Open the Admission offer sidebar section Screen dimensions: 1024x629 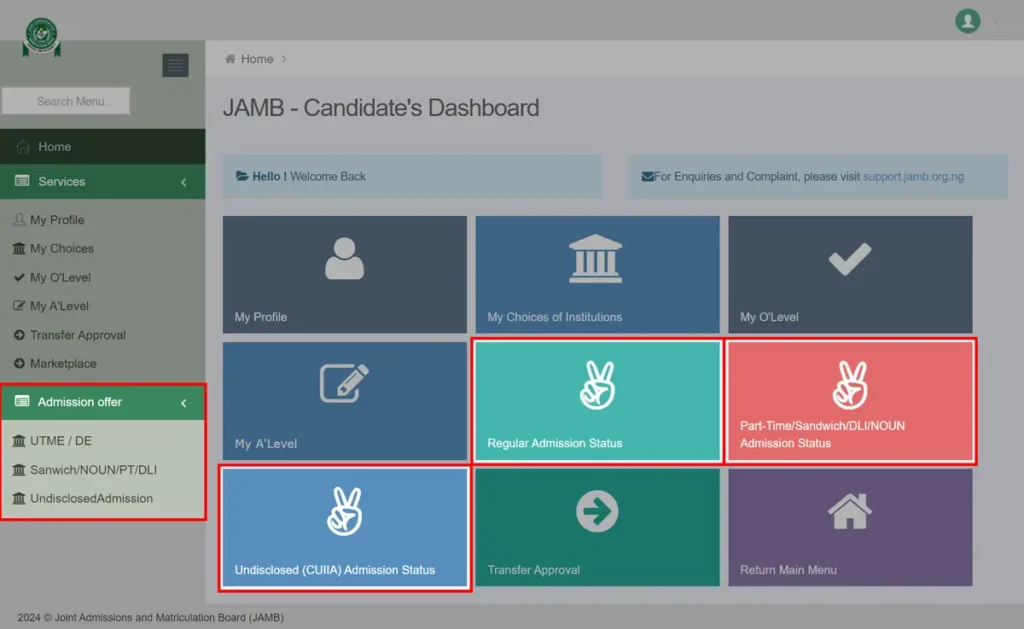point(103,402)
